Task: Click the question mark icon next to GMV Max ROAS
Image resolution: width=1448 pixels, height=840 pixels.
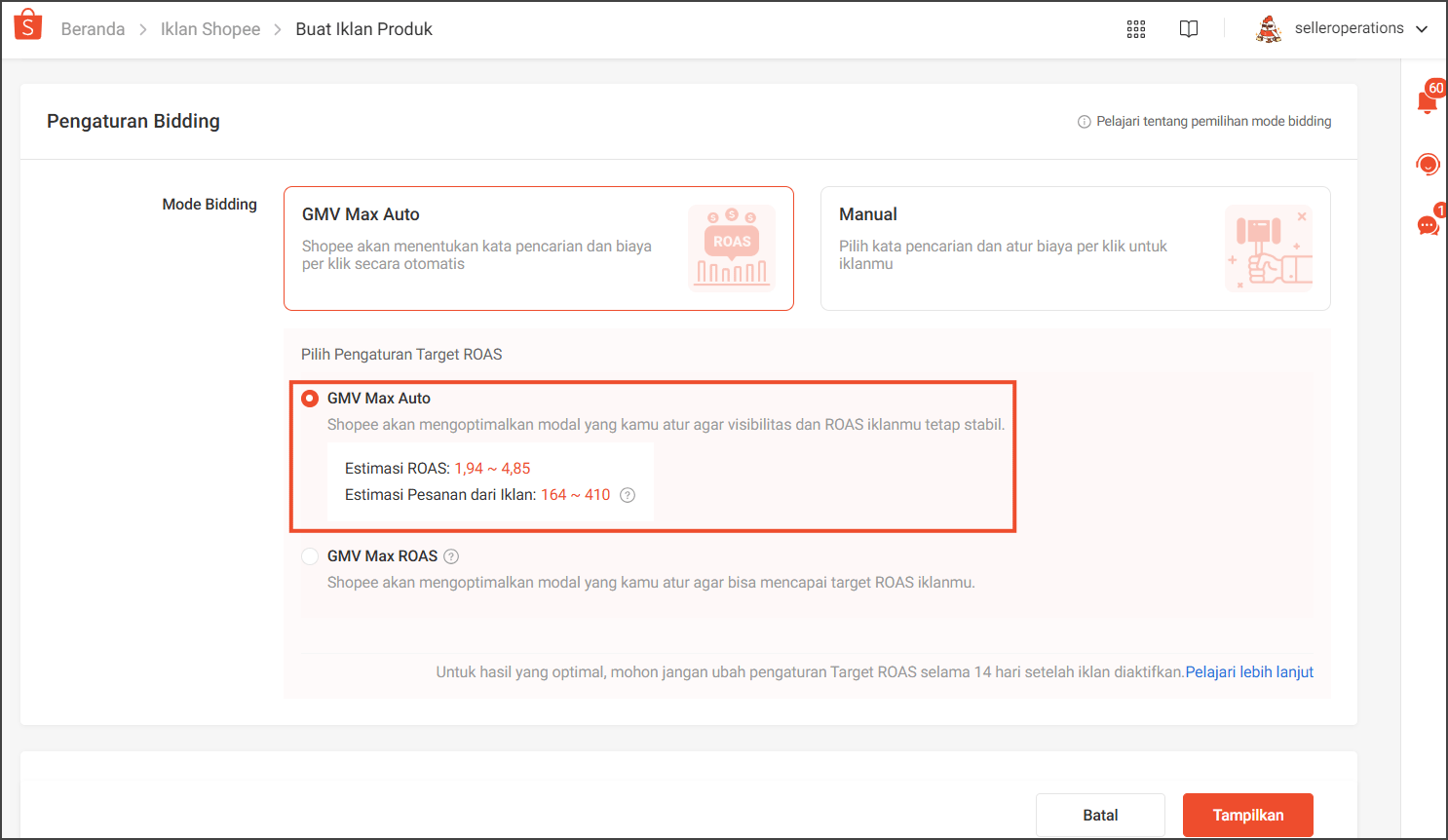Action: 450,556
